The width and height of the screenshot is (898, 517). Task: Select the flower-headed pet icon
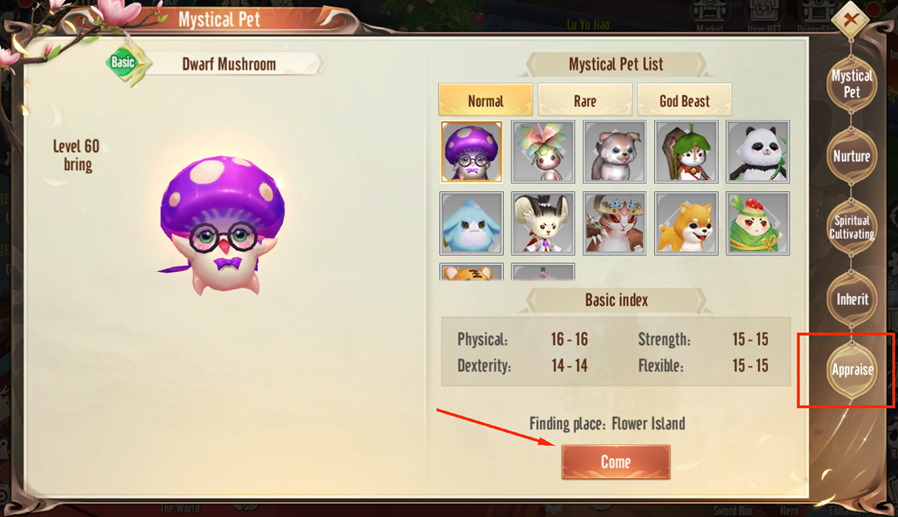click(x=543, y=152)
